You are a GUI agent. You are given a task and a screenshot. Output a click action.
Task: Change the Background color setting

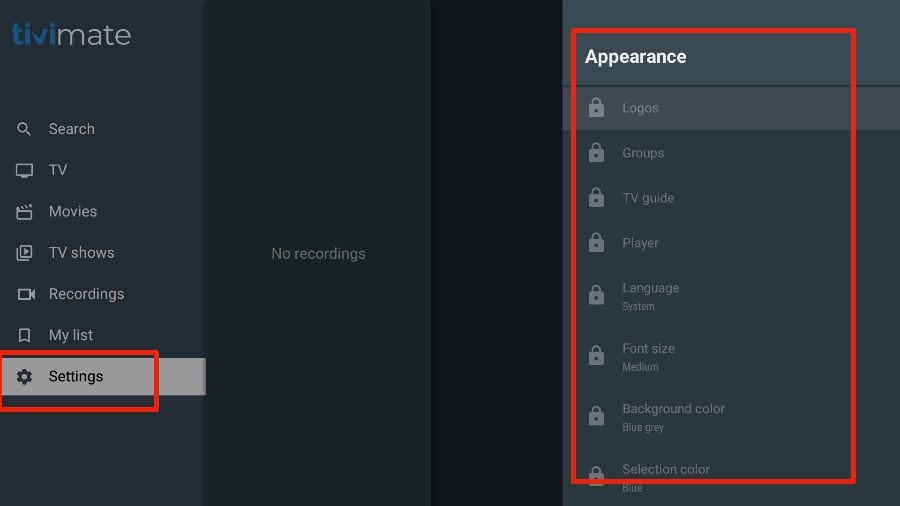[673, 415]
